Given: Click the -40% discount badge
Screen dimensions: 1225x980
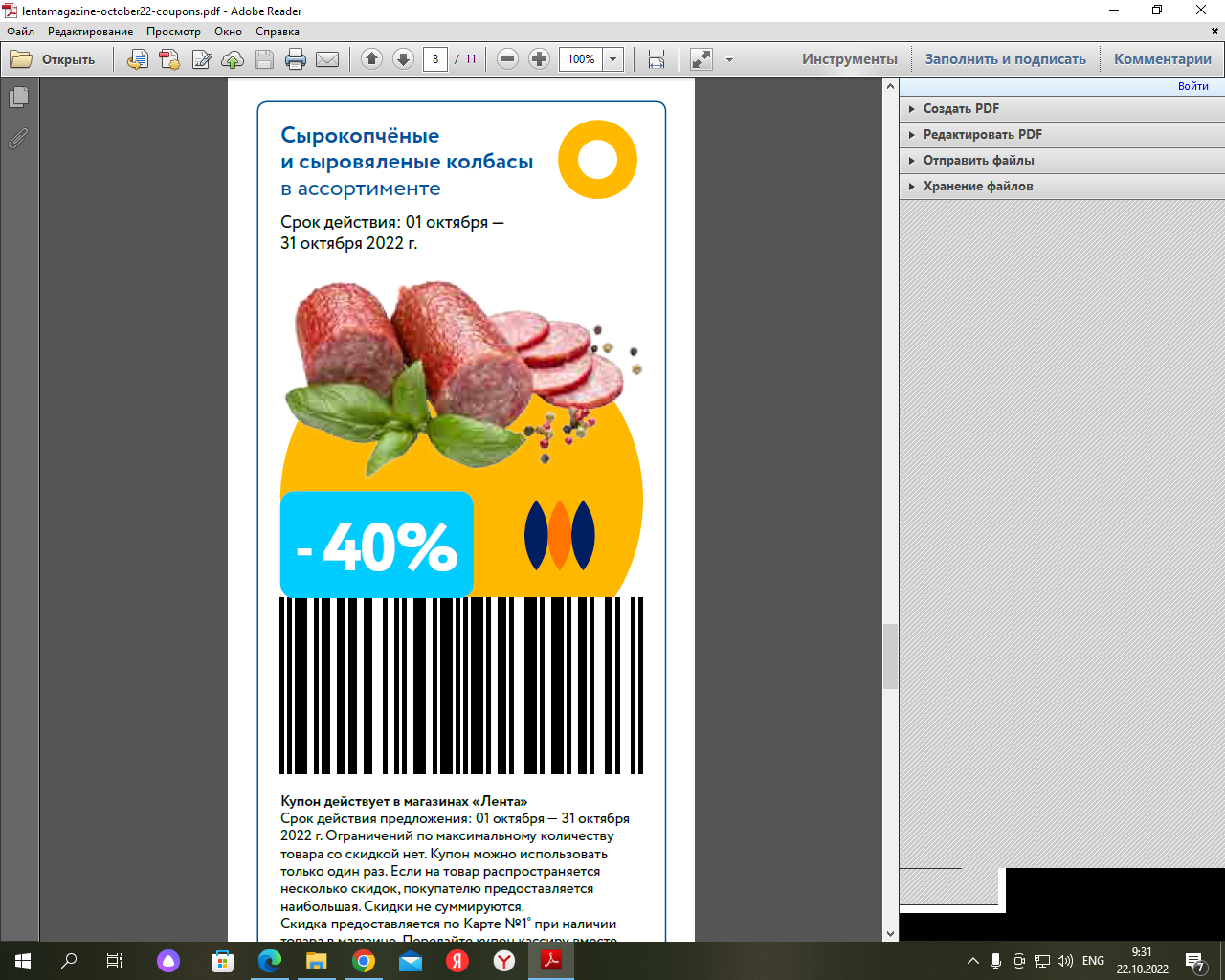Looking at the screenshot, I should click(377, 546).
